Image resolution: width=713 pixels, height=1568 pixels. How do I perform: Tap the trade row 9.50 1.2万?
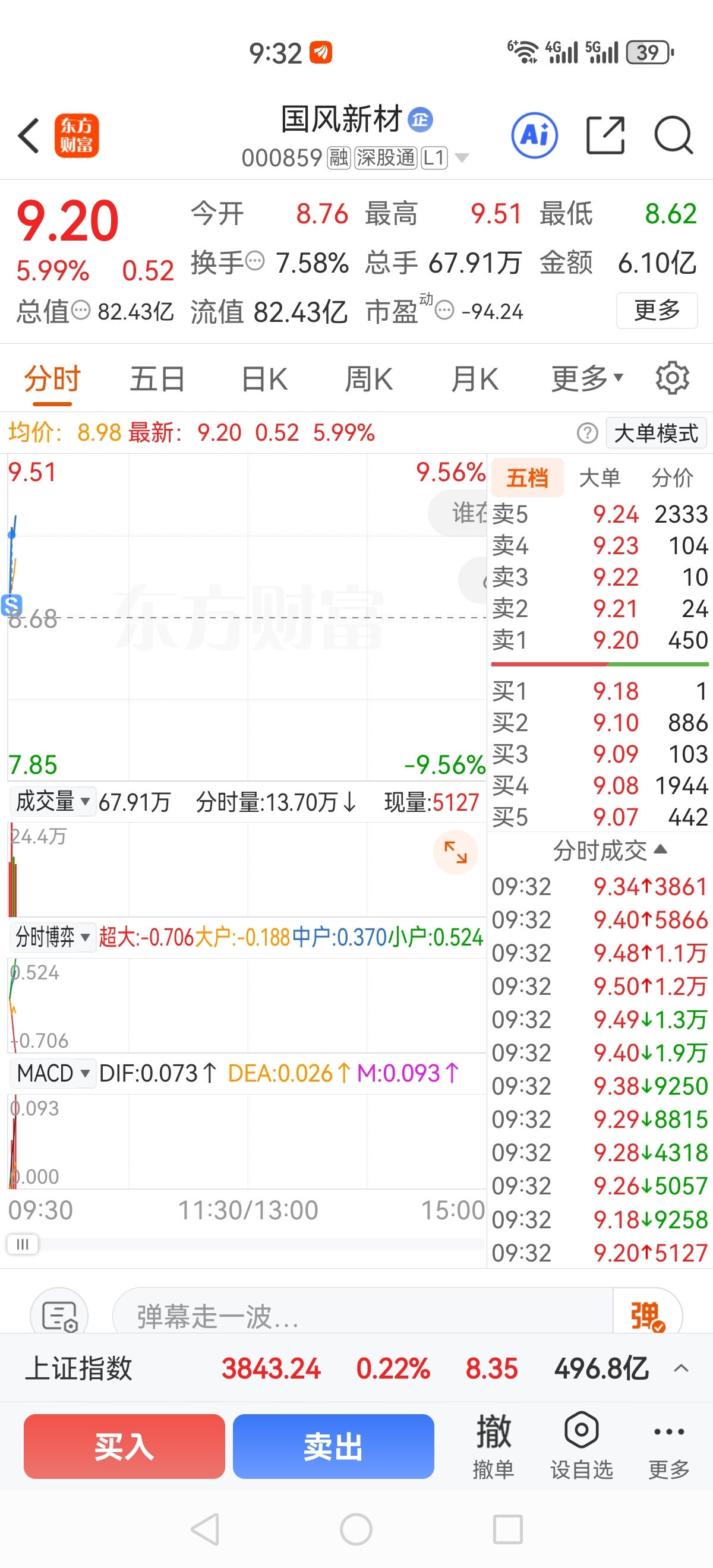(600, 986)
